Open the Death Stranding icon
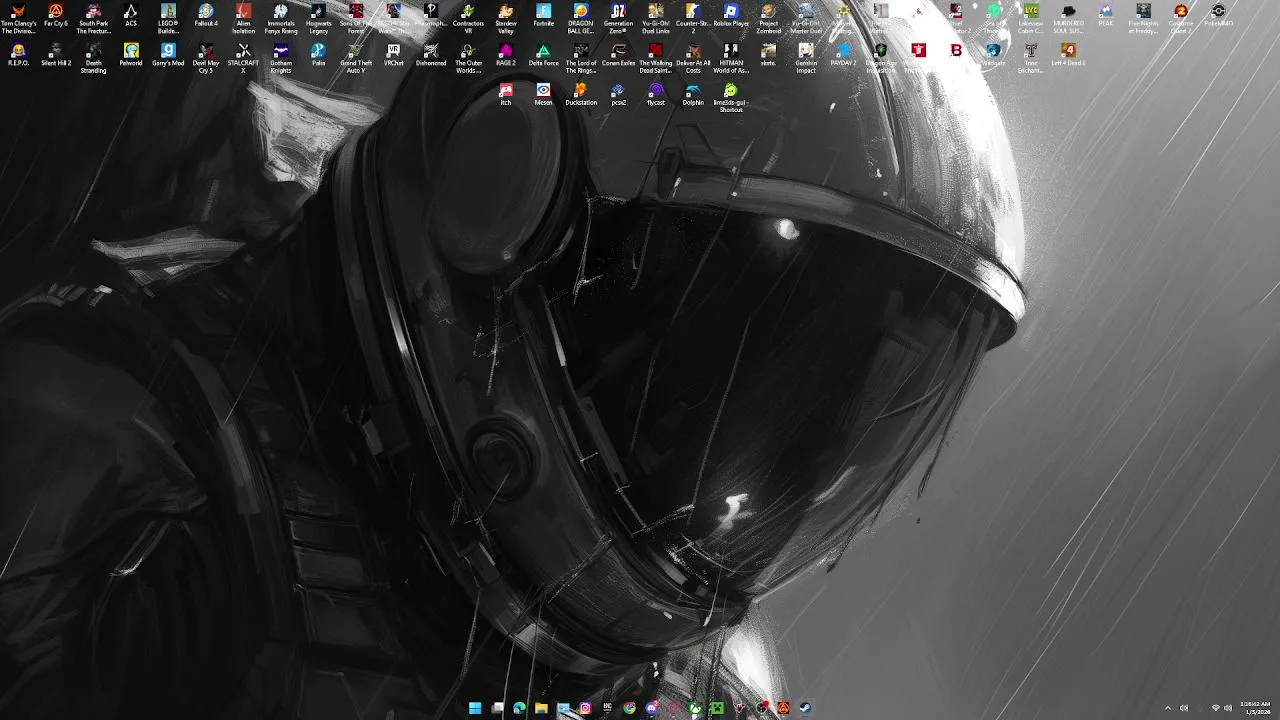The image size is (1280, 720). [93, 58]
